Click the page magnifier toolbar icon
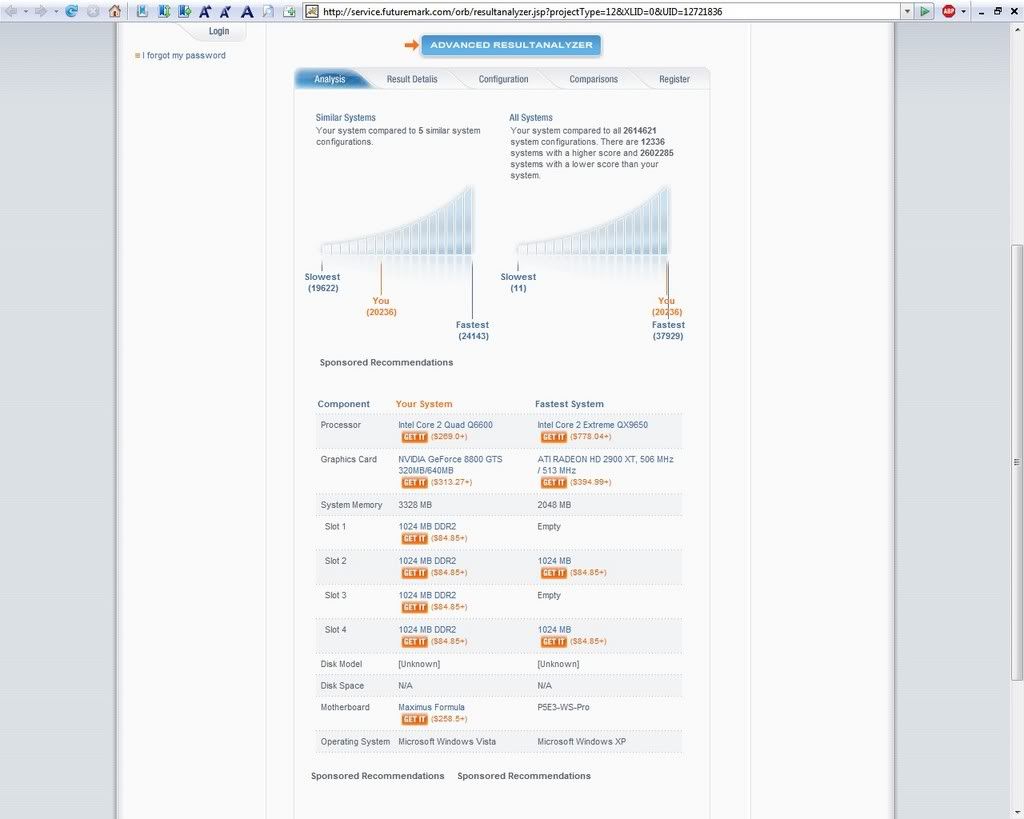The height and width of the screenshot is (819, 1024). [x=268, y=11]
